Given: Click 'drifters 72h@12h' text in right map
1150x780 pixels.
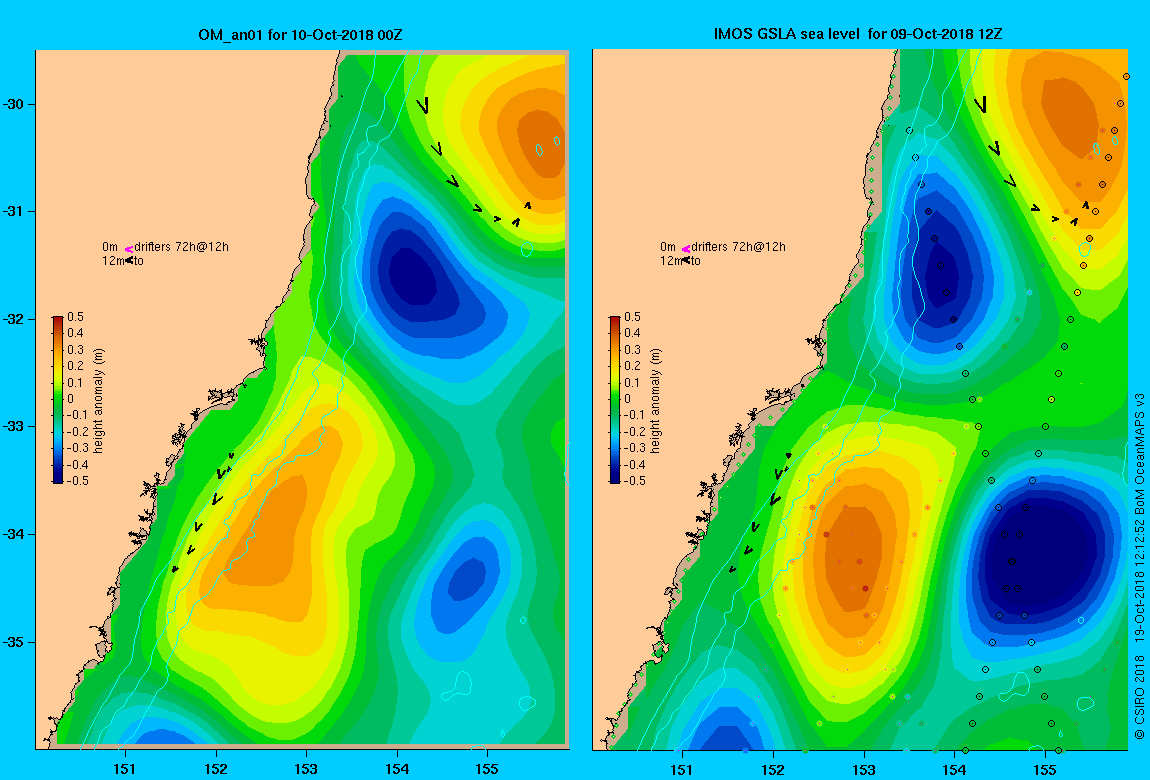Looking at the screenshot, I should point(739,247).
